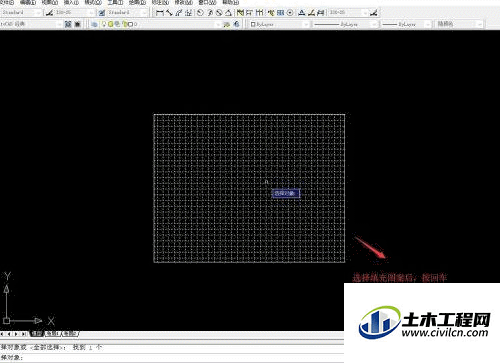
Task: Select the Baseline dimension tool
Action: click(x=249, y=13)
